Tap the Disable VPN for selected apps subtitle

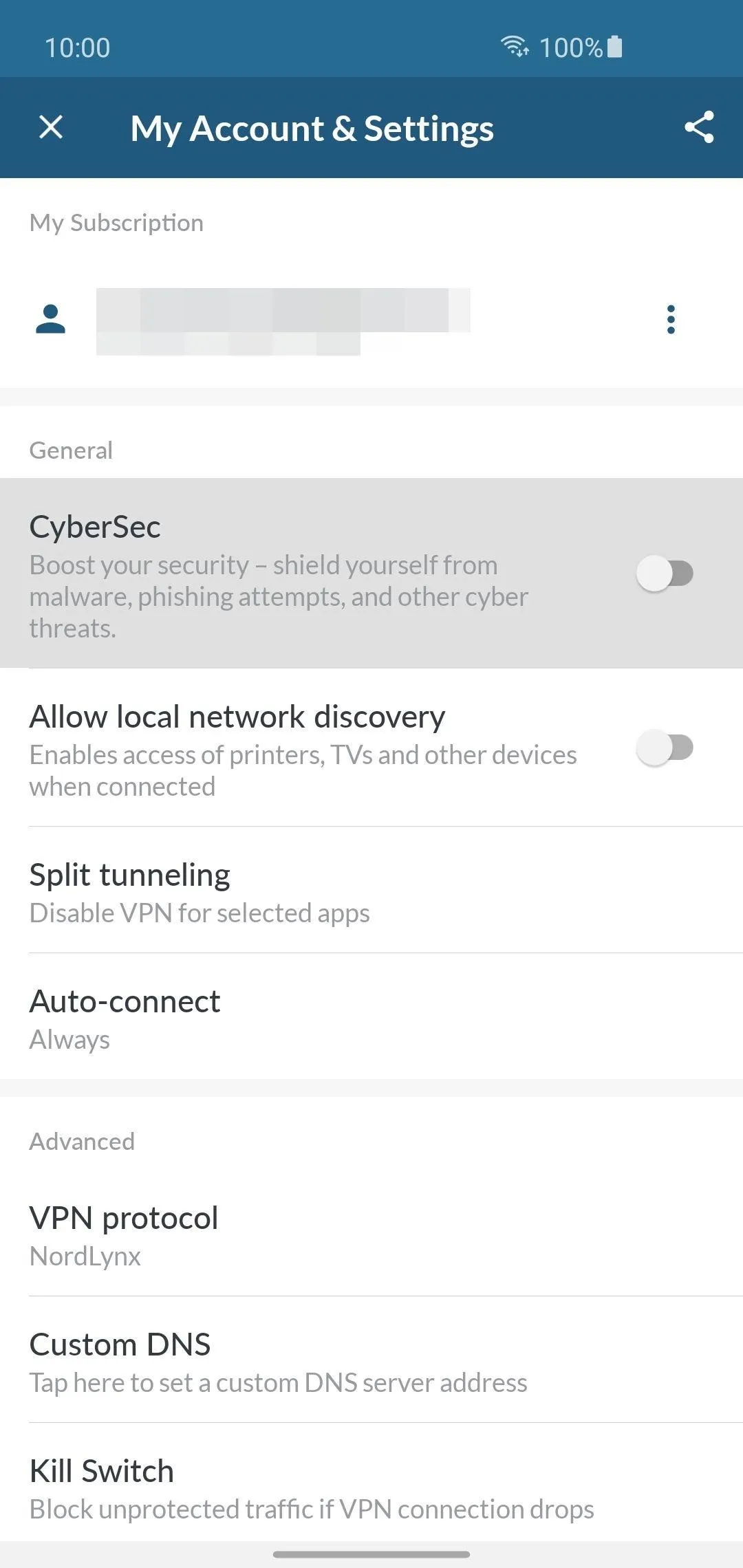point(200,913)
